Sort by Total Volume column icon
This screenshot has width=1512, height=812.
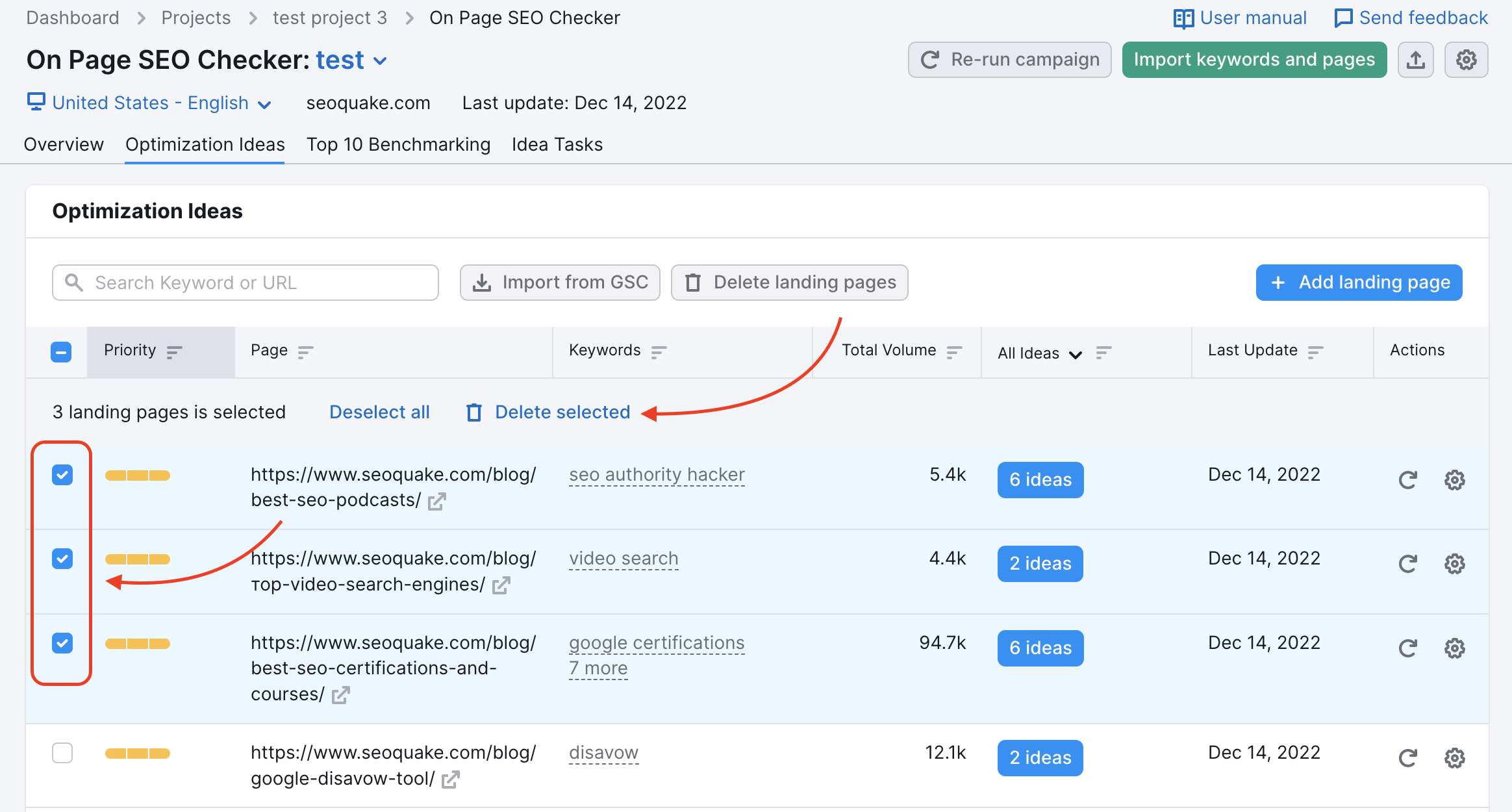[954, 352]
